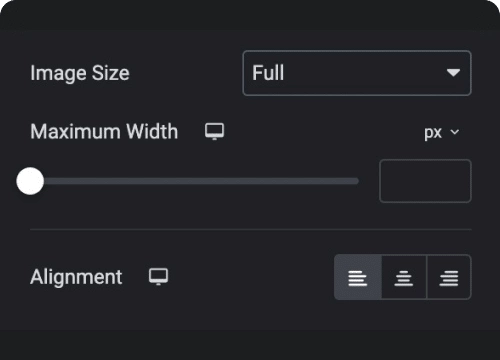Screen dimensions: 500x360
Task: Click the Alignment label
Action: [x=76, y=277]
